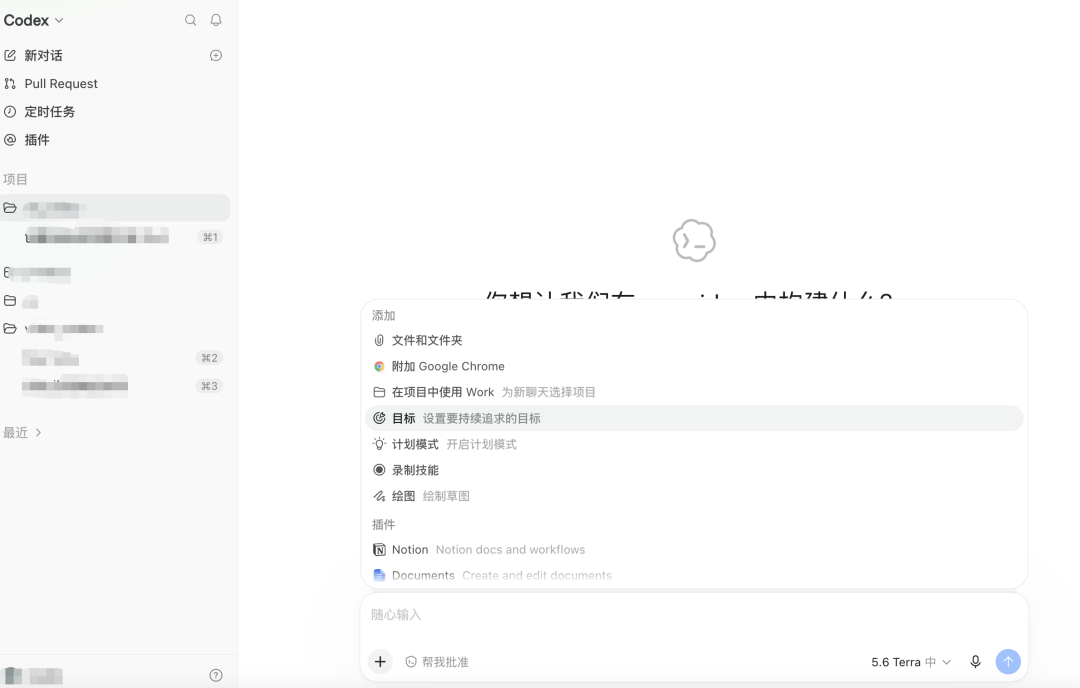Choose the Documents plugin

(694, 575)
